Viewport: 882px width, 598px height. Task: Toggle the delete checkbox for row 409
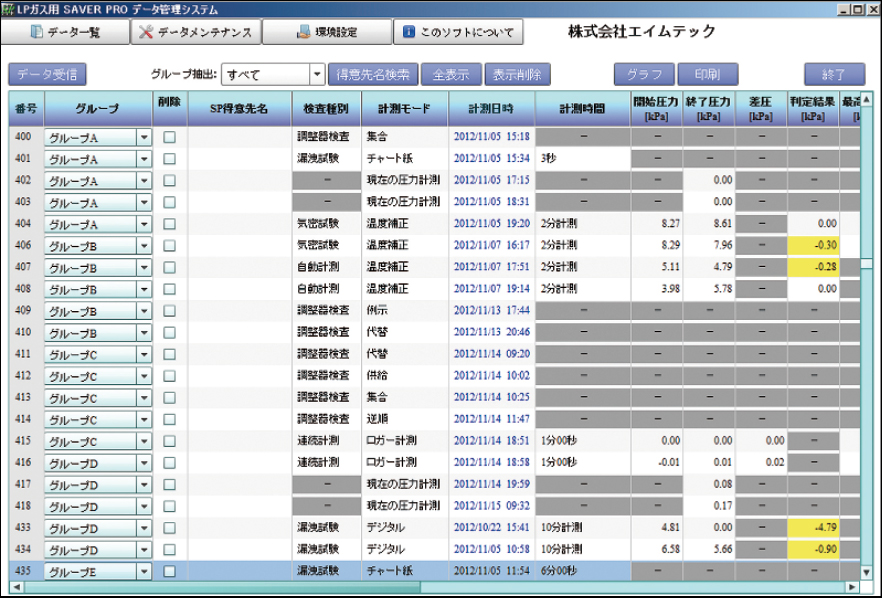[169, 311]
